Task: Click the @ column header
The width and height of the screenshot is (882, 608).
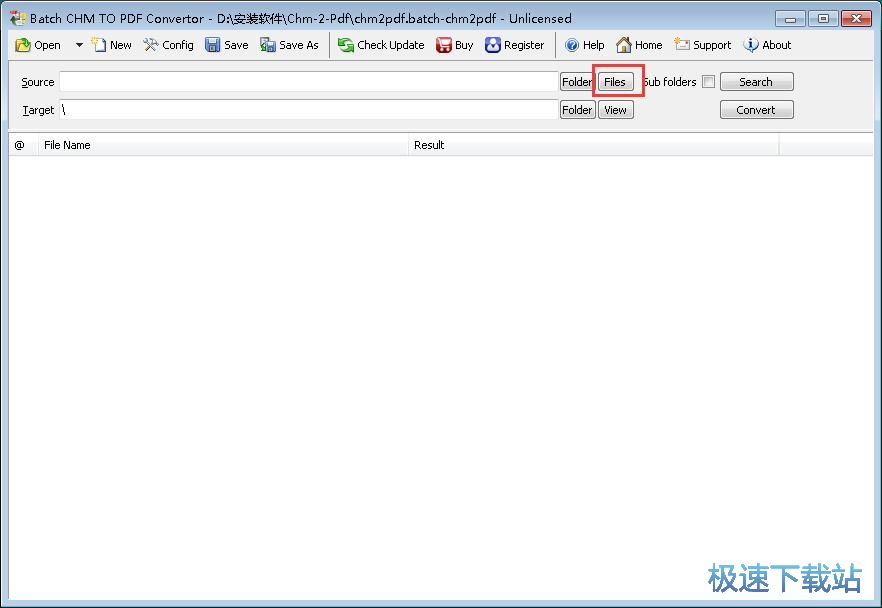Action: click(x=21, y=145)
